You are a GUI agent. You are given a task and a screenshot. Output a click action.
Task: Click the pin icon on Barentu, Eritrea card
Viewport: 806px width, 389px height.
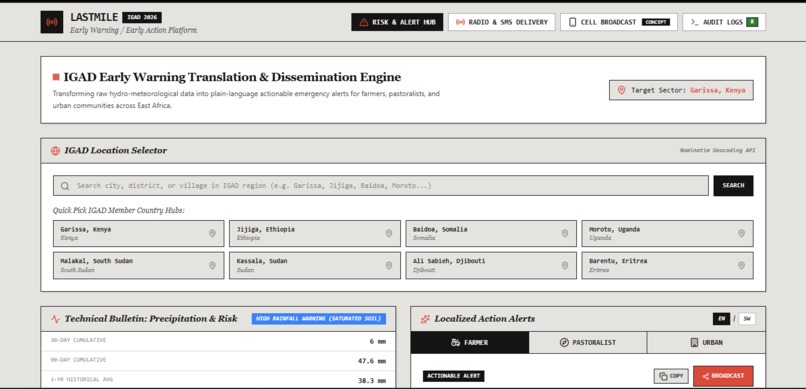(741, 265)
